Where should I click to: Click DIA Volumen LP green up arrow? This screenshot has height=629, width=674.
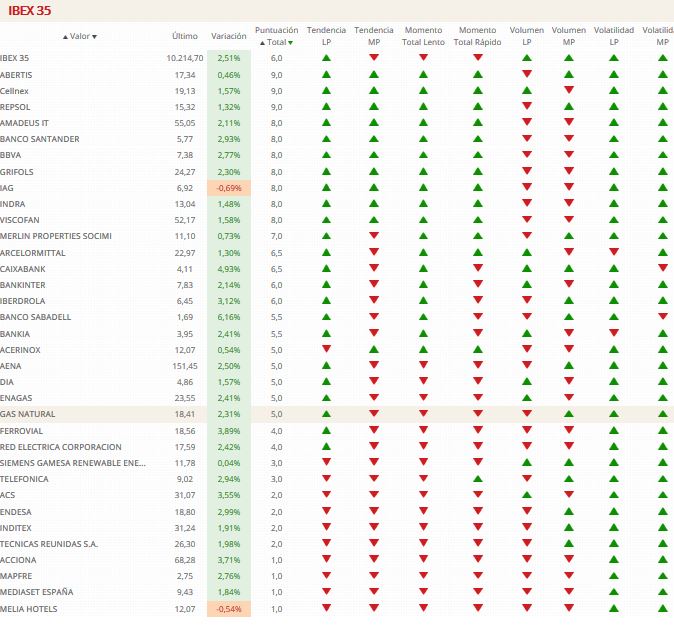pos(527,381)
